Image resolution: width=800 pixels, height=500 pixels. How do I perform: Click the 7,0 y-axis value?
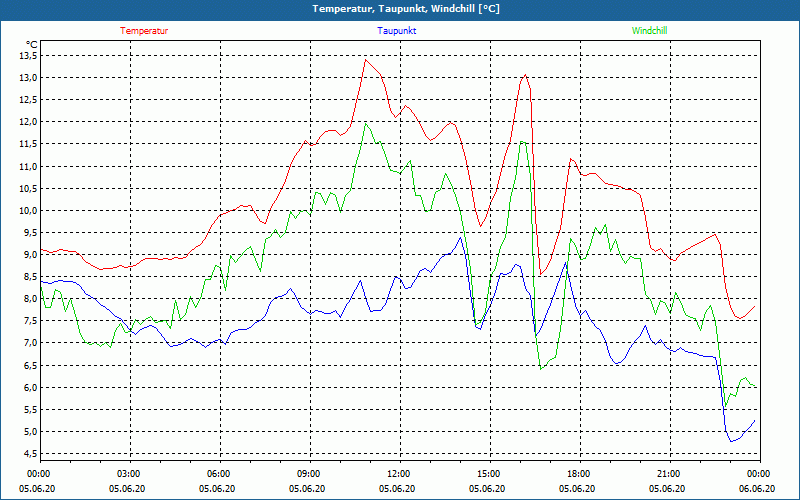tap(31, 343)
